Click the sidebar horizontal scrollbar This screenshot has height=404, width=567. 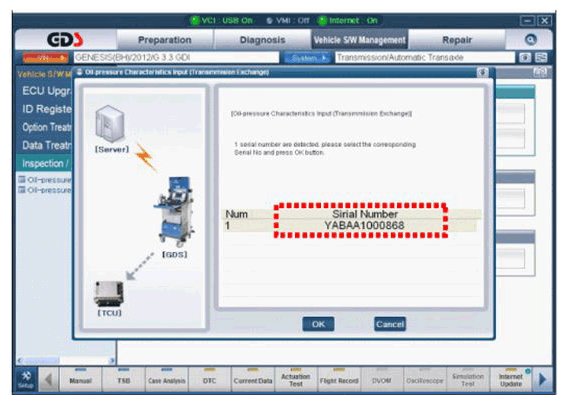[66, 360]
